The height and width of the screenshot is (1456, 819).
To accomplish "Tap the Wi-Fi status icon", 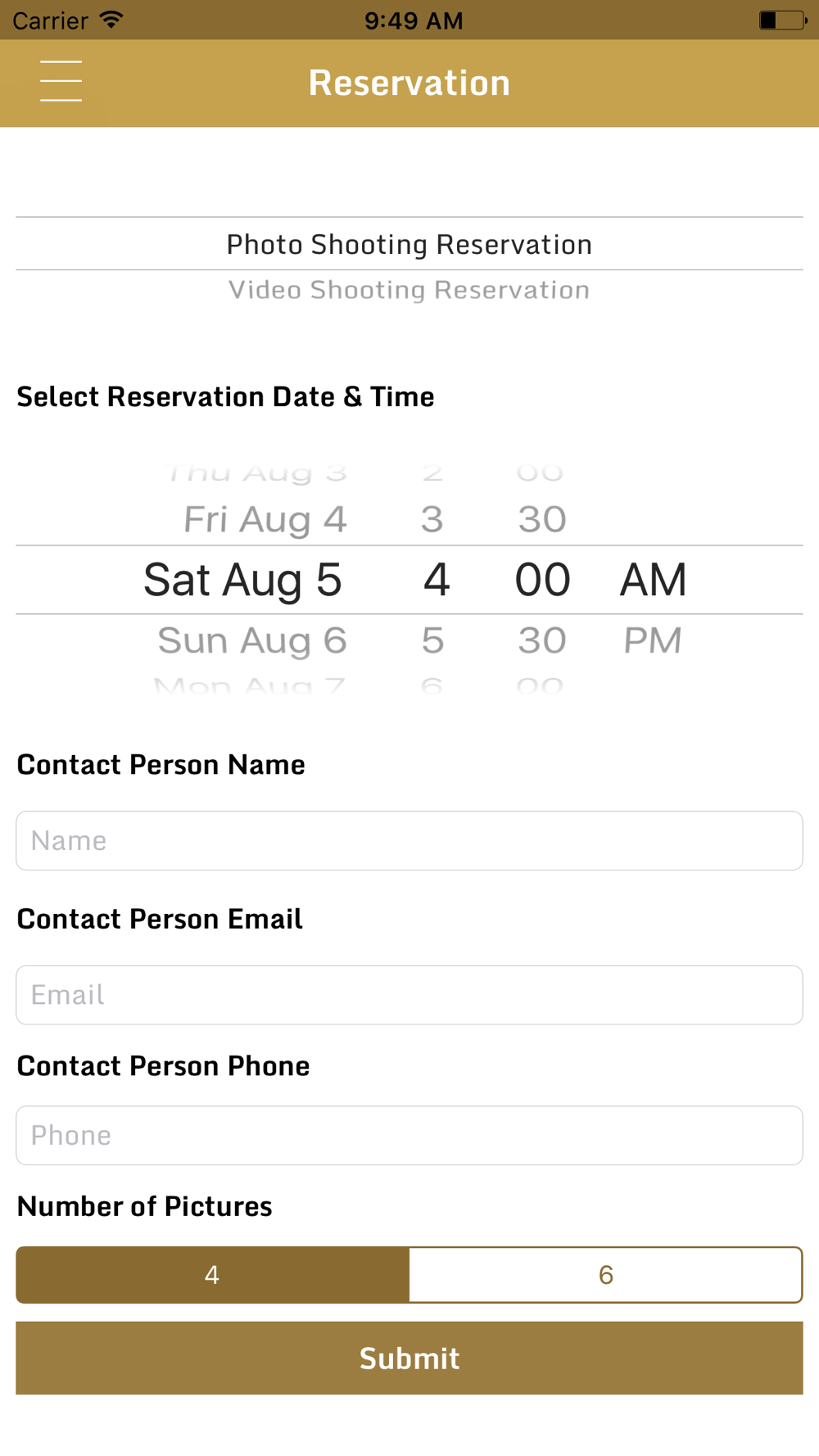I will (111, 20).
